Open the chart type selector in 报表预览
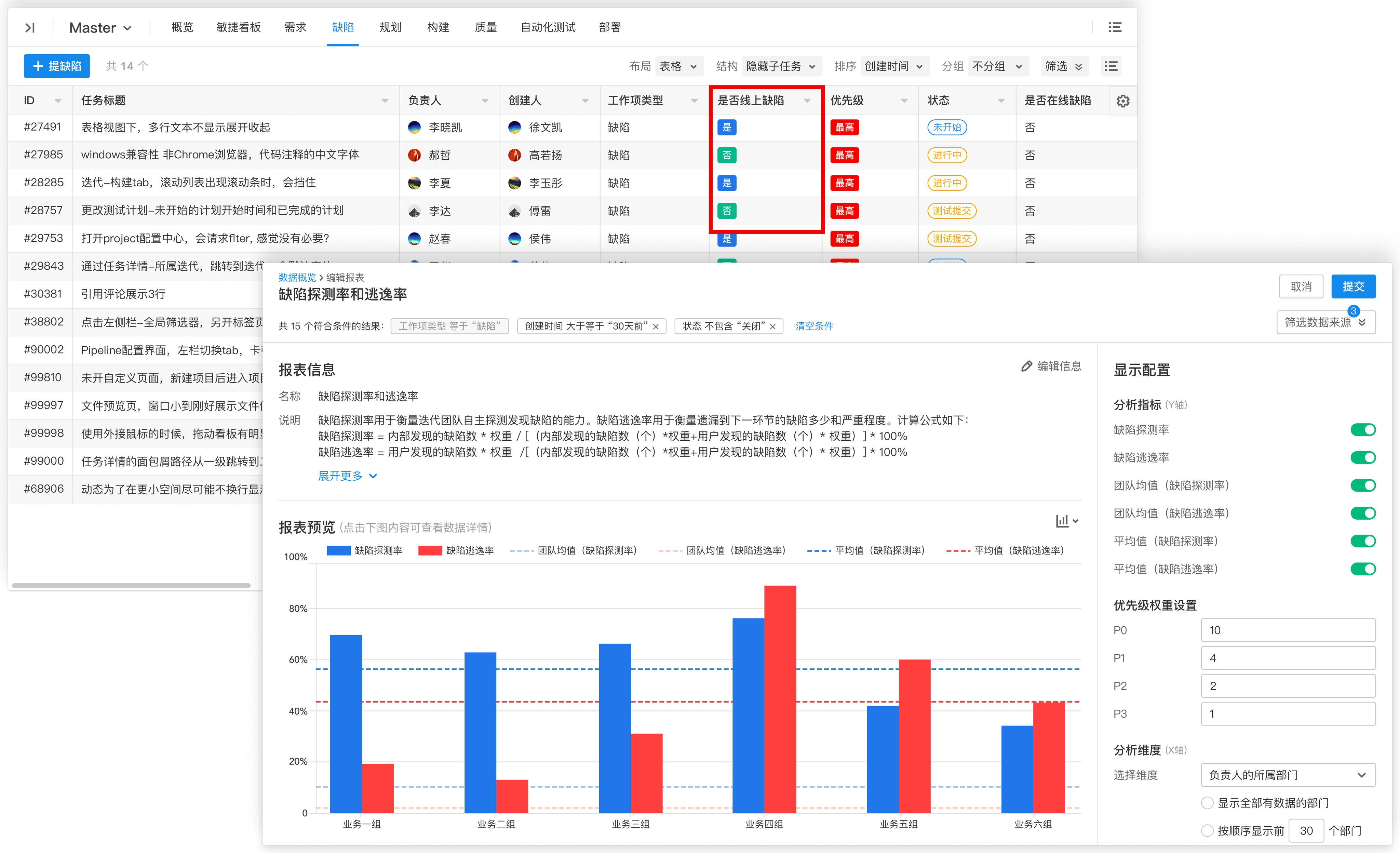Viewport: 1400px width, 853px height. pyautogui.click(x=1066, y=521)
